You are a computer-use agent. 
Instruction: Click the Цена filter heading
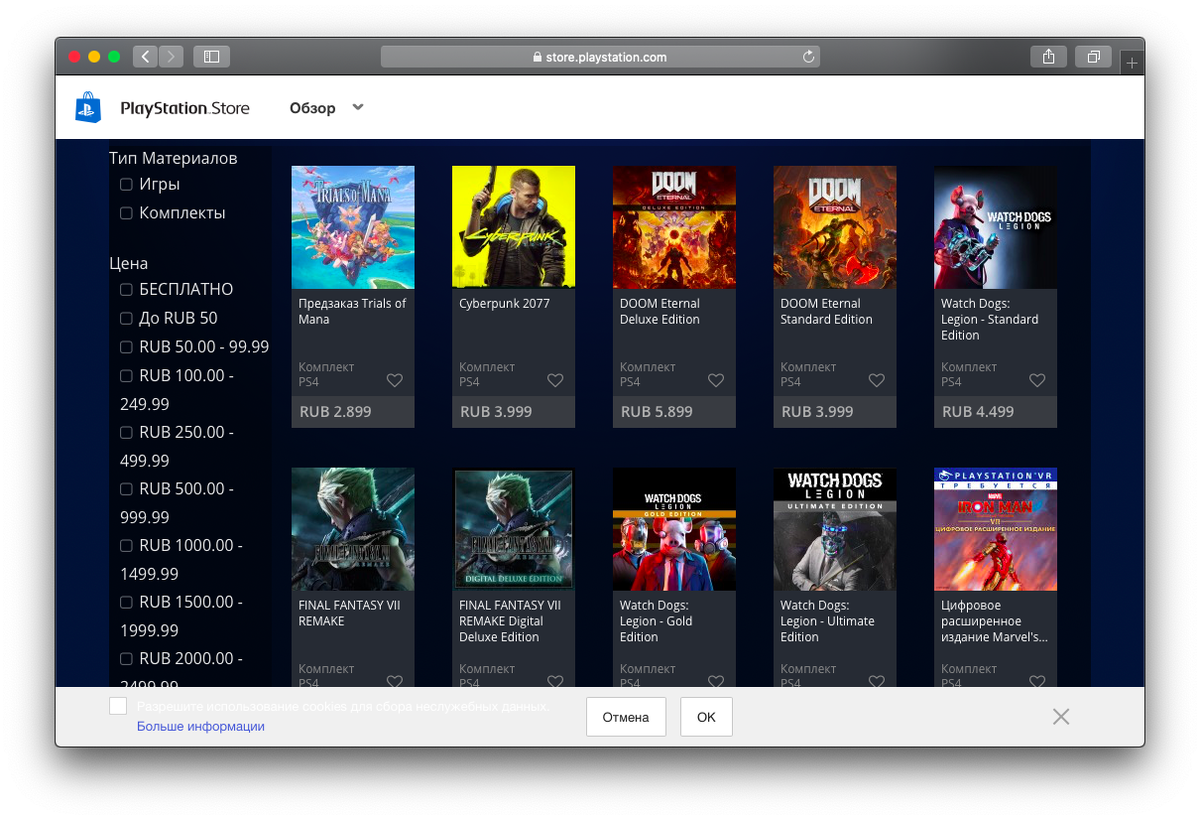(129, 263)
